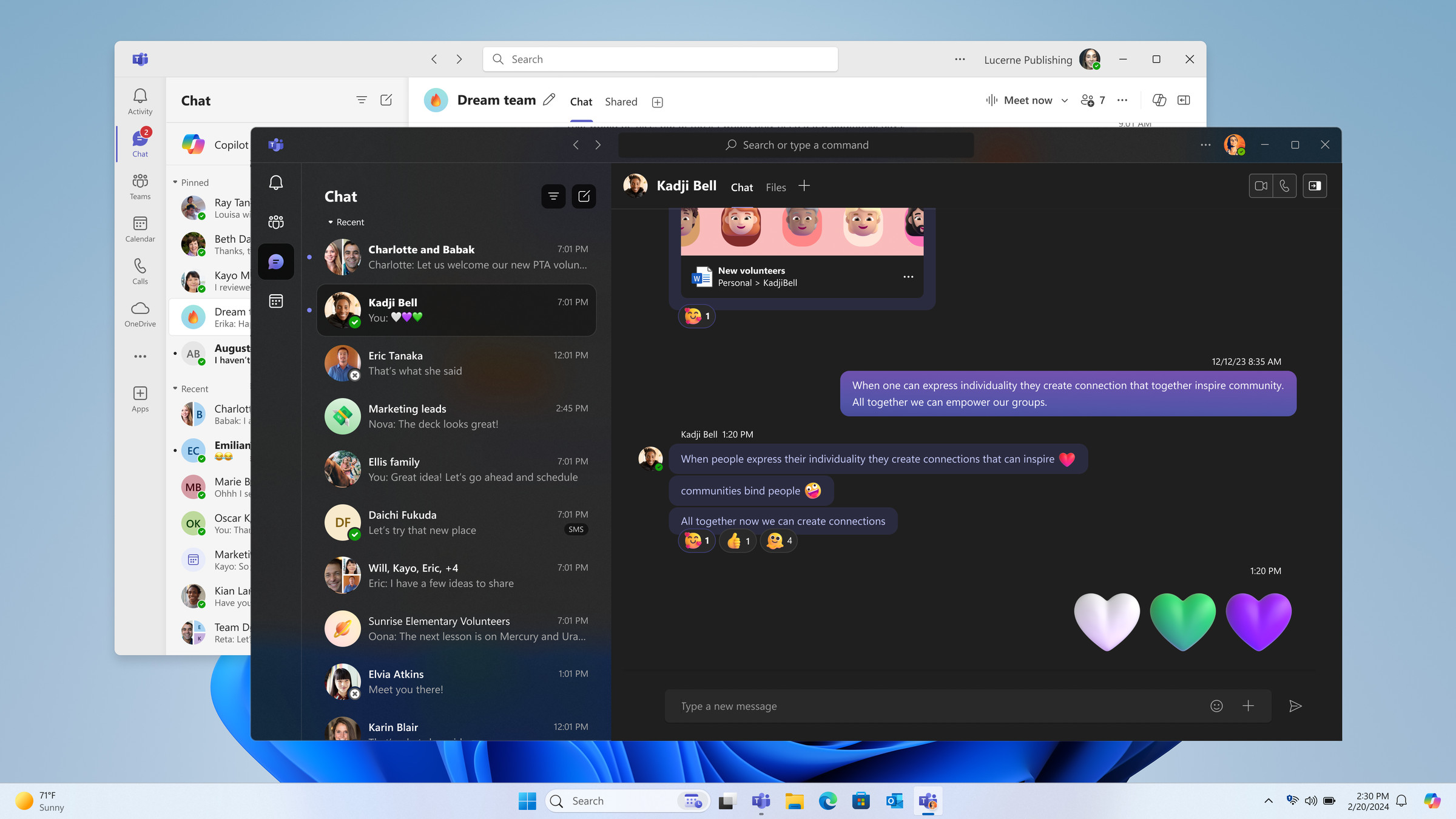Toggle the heart-face reaction on Kadji's message
1456x819 pixels.
[696, 541]
